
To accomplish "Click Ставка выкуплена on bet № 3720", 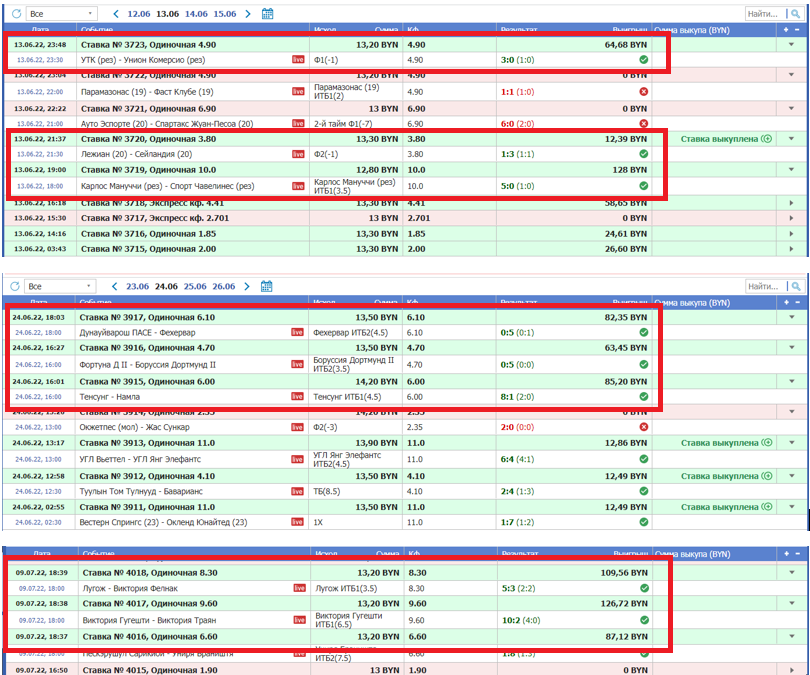I will (714, 139).
